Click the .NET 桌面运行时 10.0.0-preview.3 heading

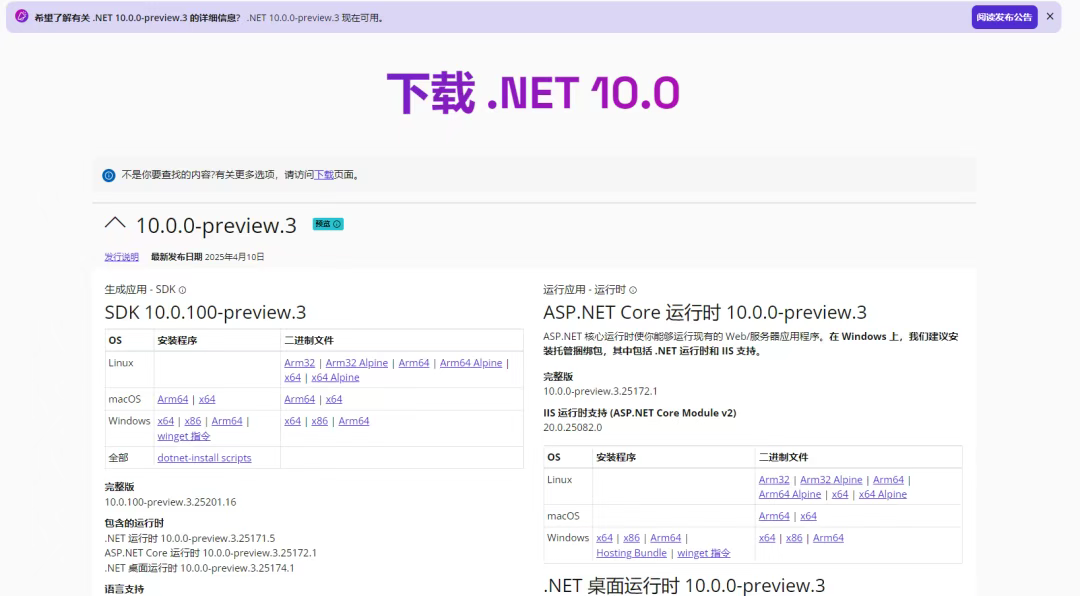[x=684, y=586]
